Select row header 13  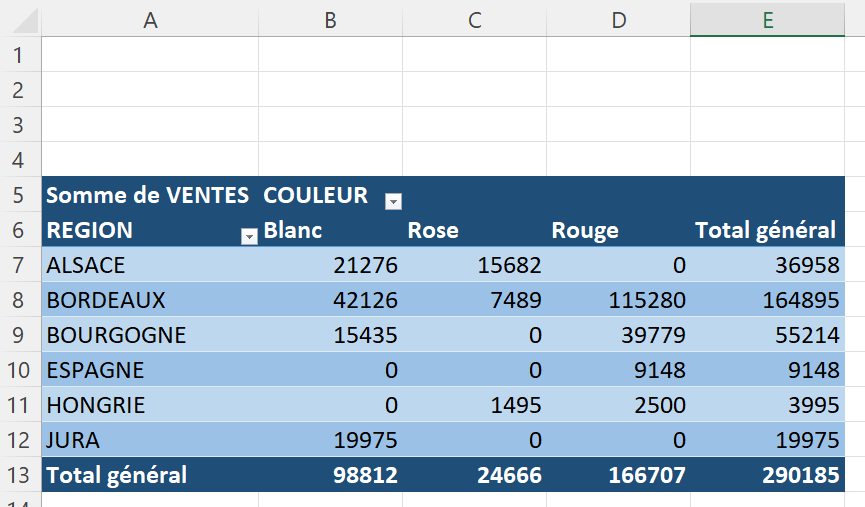point(20,475)
